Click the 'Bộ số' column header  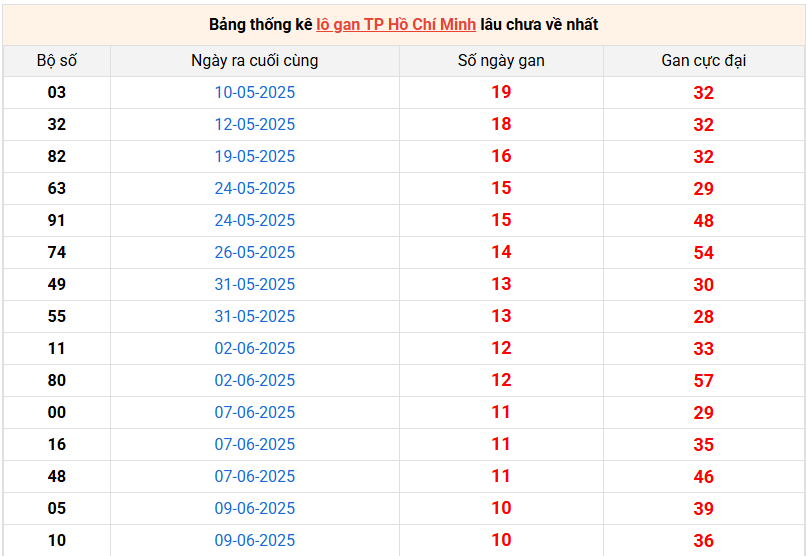(57, 60)
